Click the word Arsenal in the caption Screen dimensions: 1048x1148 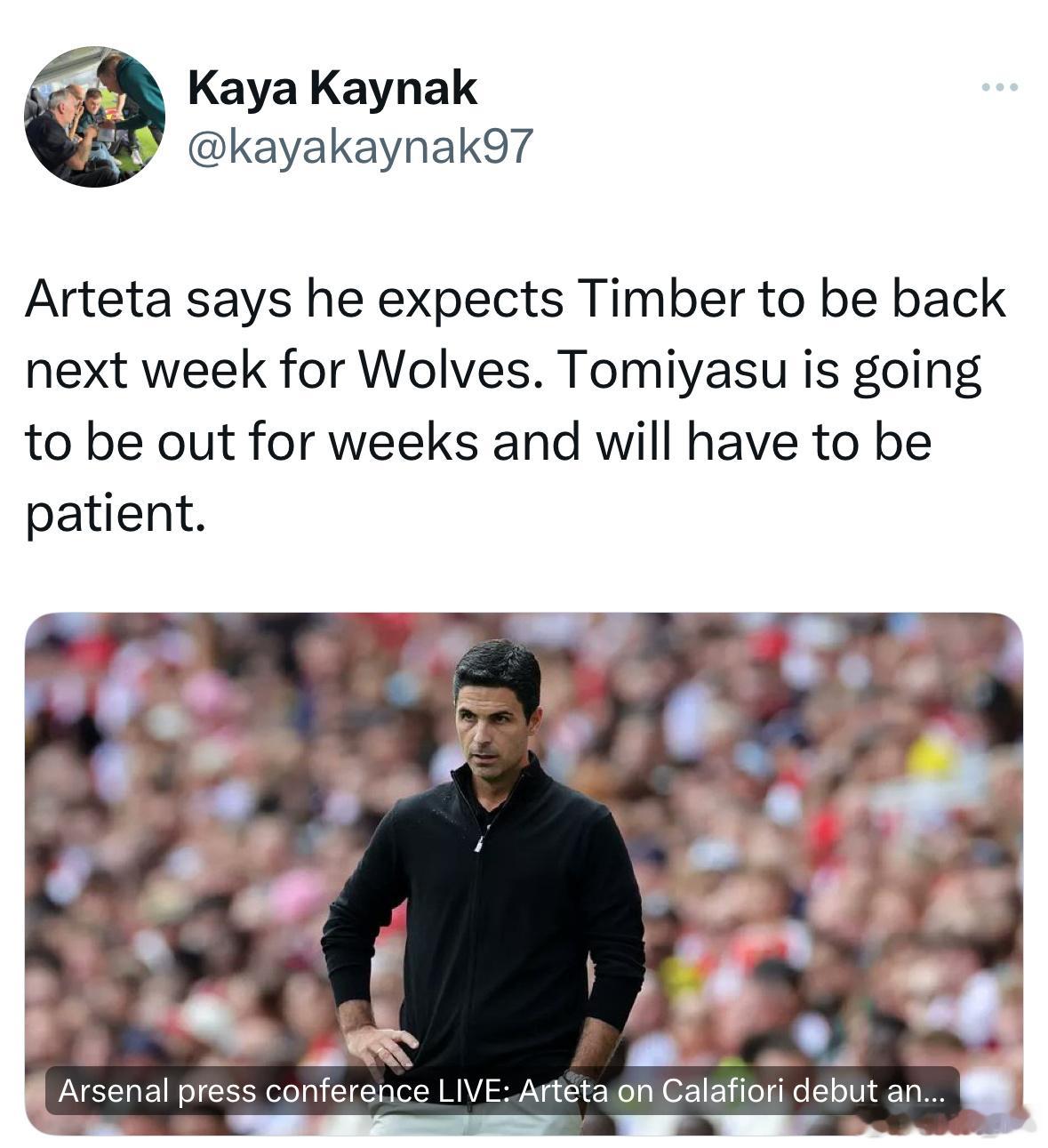click(114, 1090)
